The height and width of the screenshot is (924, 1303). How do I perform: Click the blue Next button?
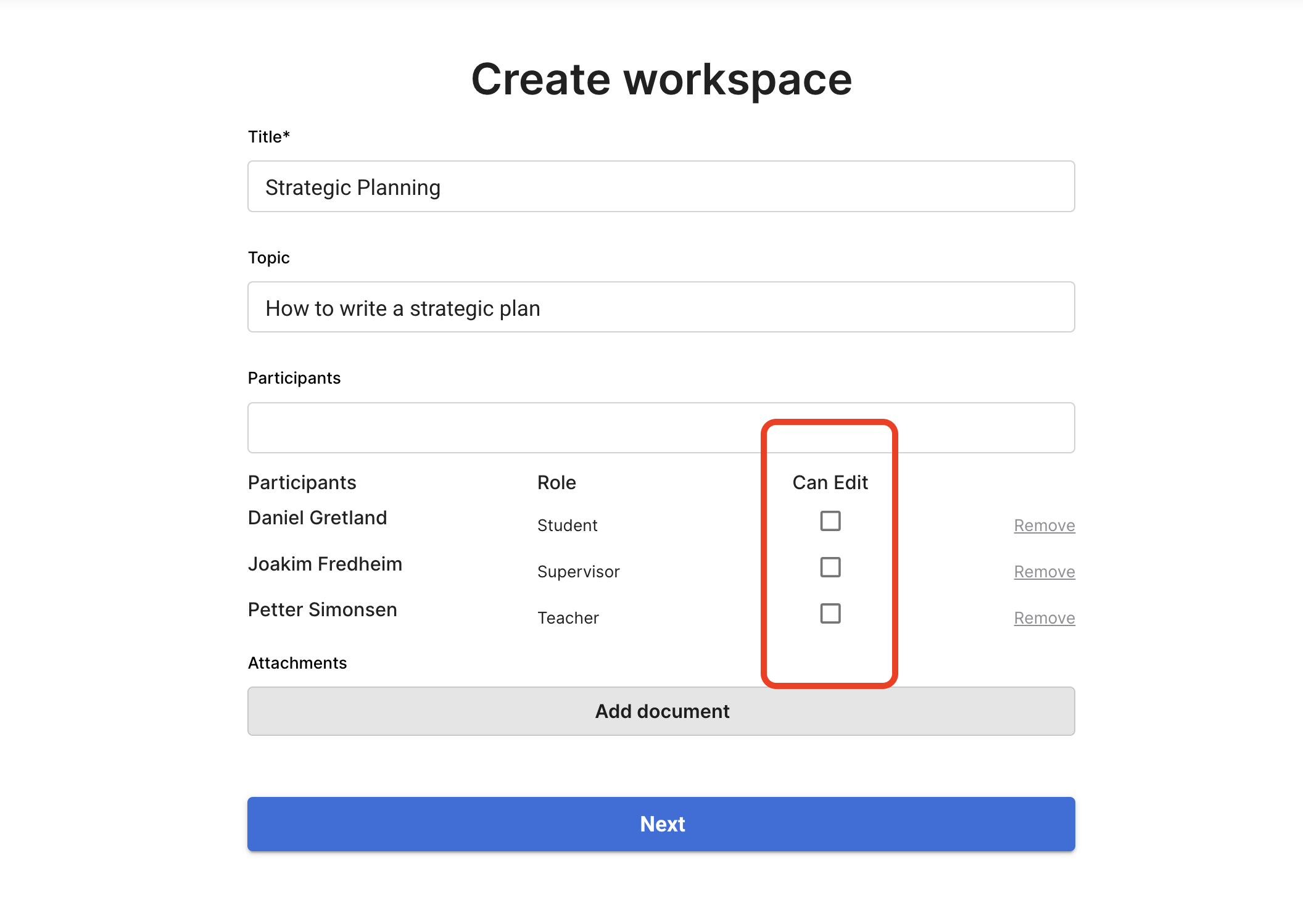[661, 824]
